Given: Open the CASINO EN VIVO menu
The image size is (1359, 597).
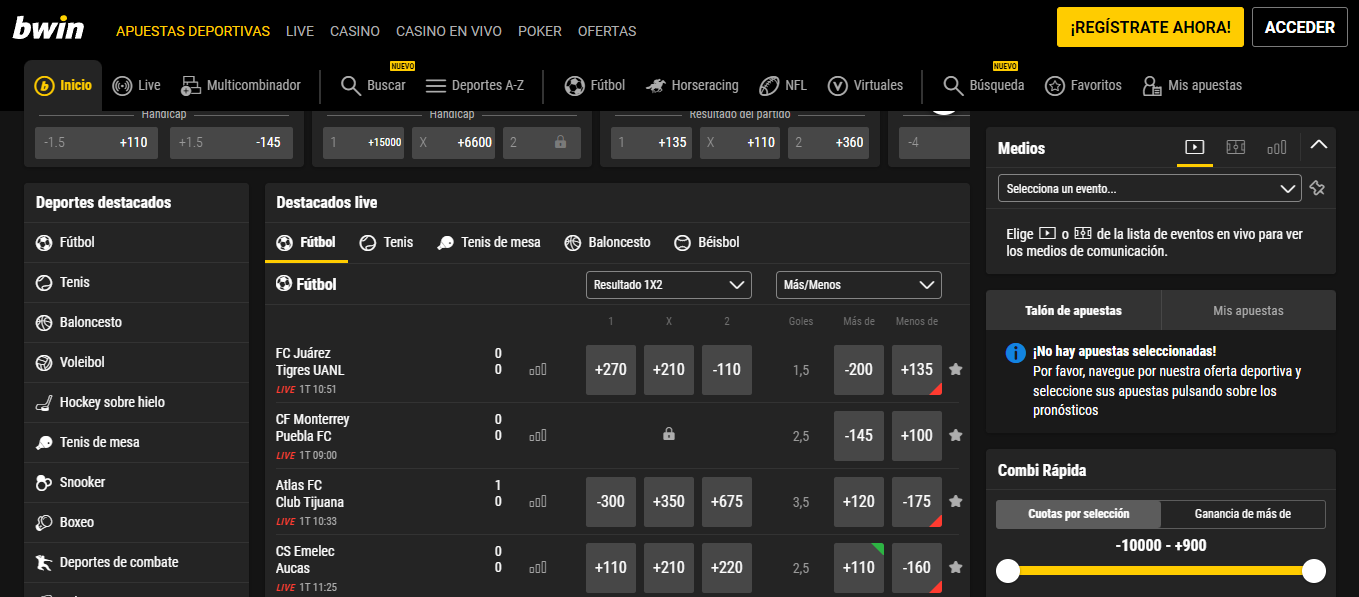Looking at the screenshot, I should click(x=448, y=31).
